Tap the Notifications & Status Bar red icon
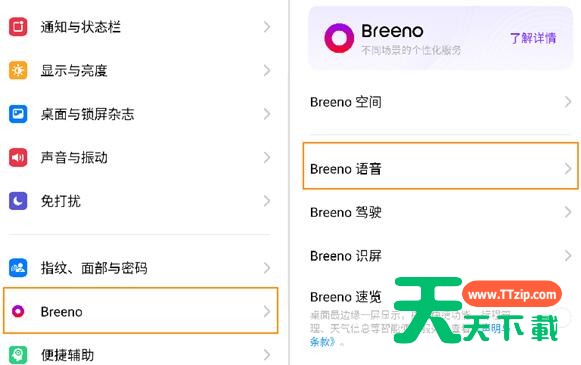 (x=18, y=27)
